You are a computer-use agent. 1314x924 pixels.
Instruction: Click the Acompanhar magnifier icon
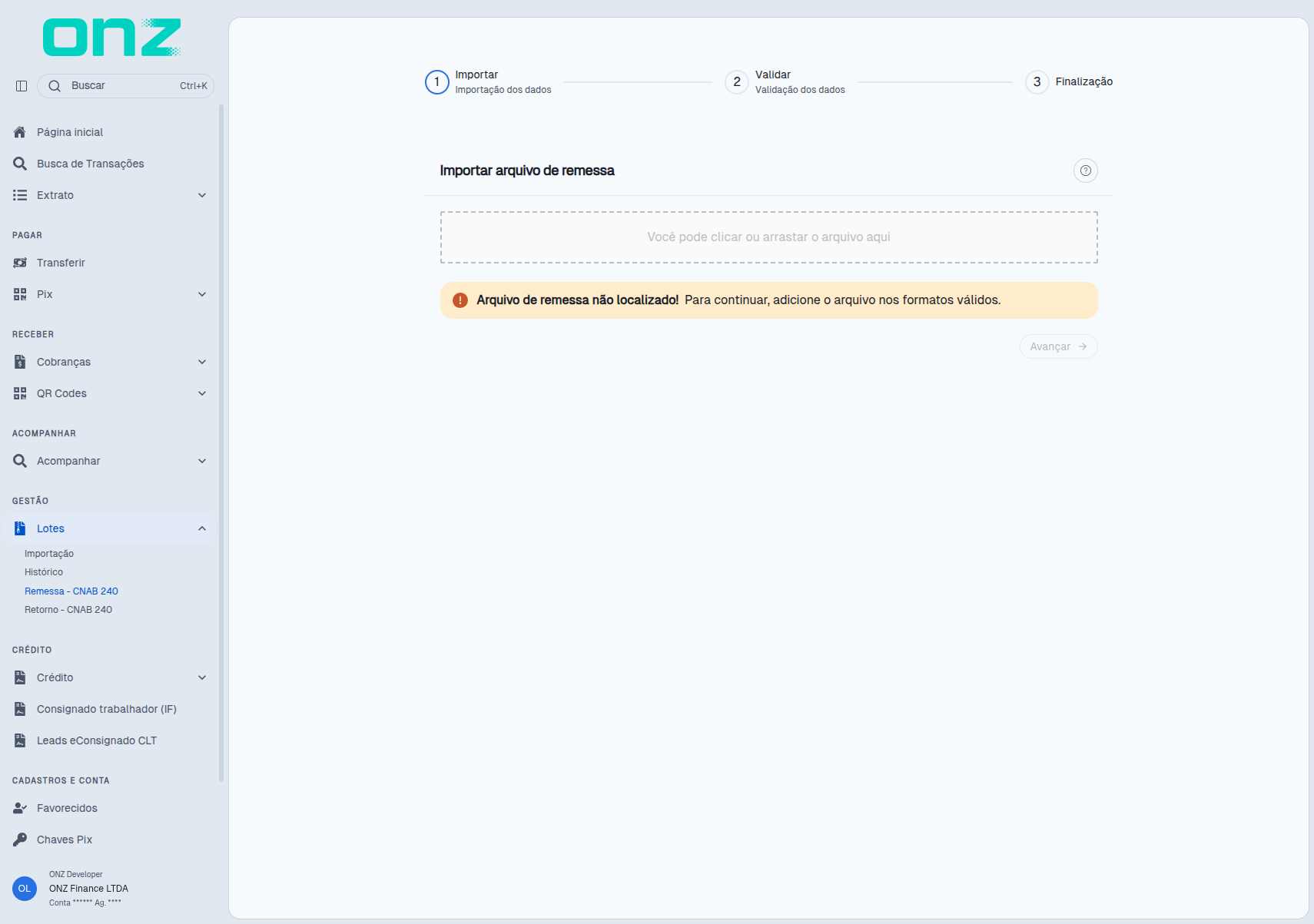point(20,461)
